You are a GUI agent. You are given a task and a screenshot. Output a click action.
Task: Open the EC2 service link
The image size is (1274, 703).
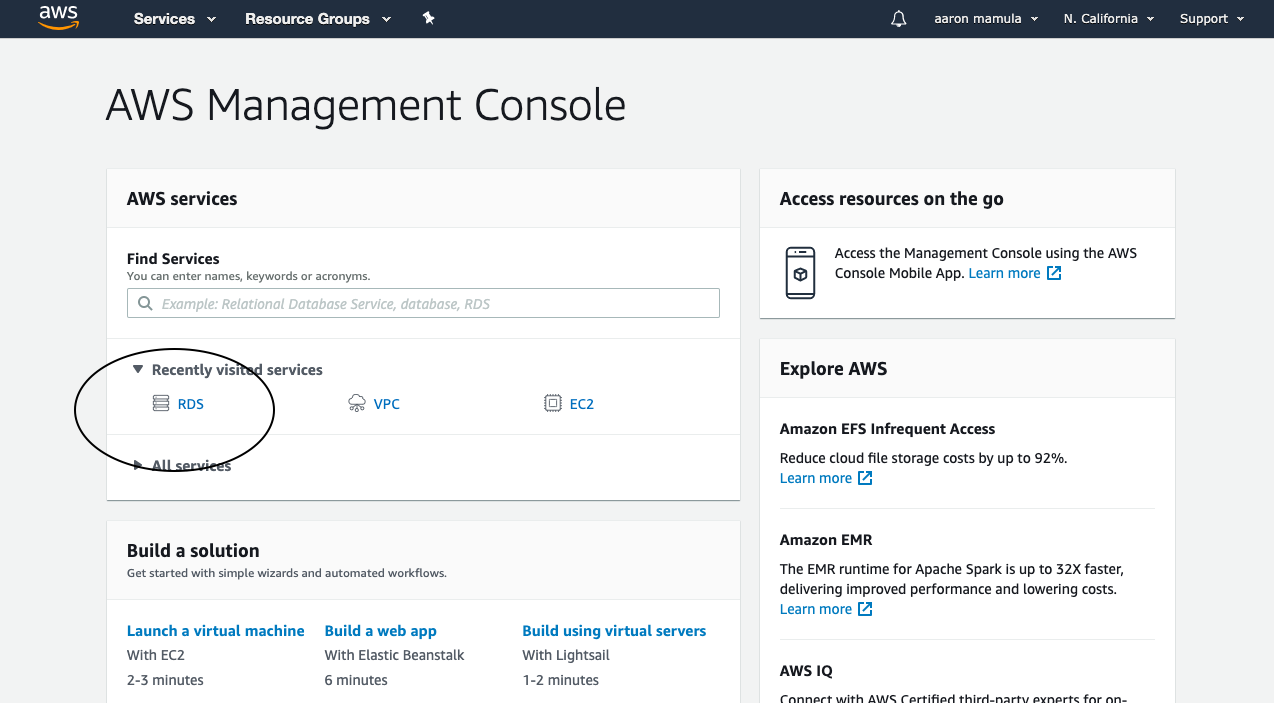click(582, 404)
